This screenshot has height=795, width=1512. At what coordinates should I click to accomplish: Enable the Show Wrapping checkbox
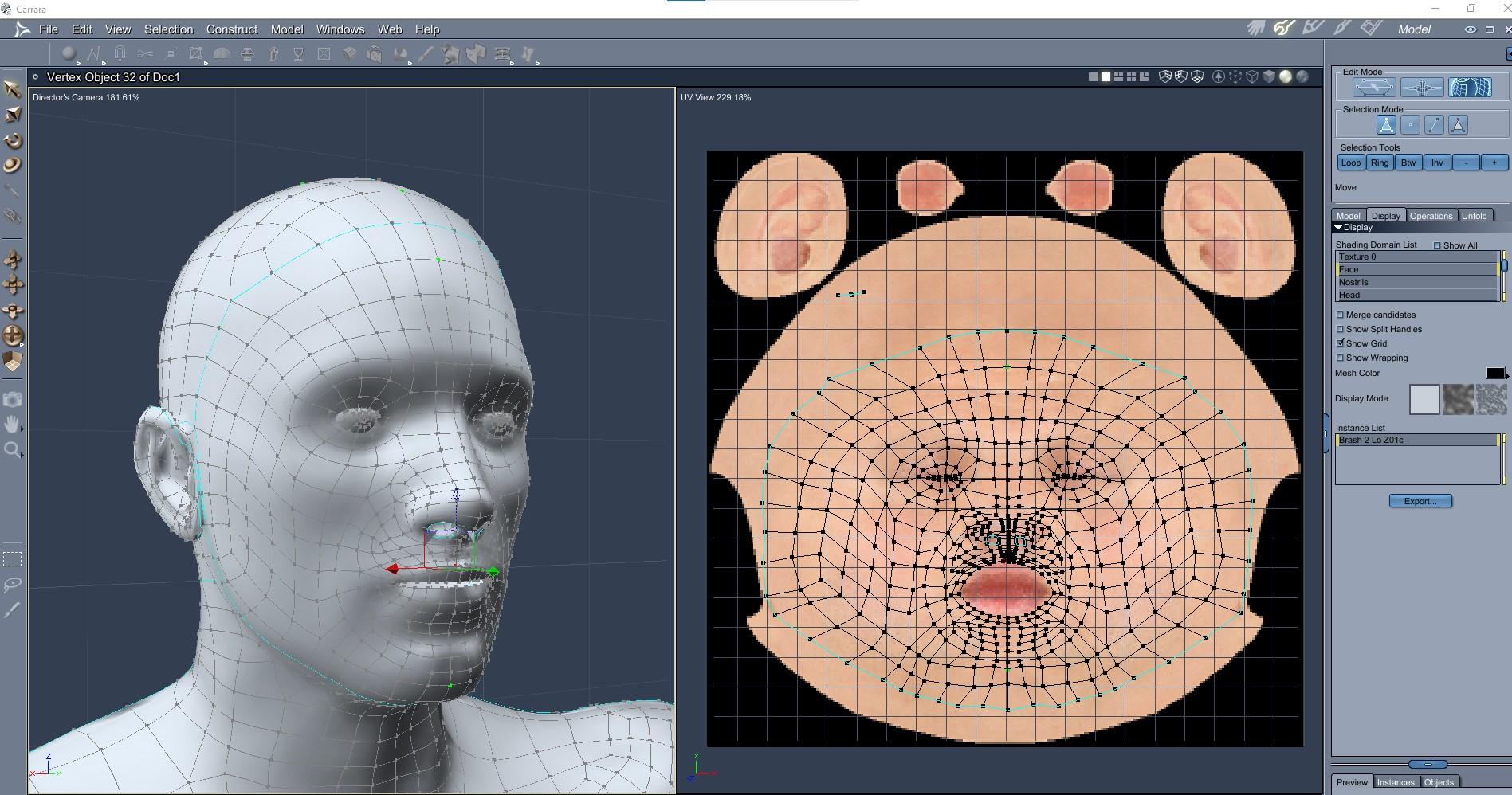1340,358
